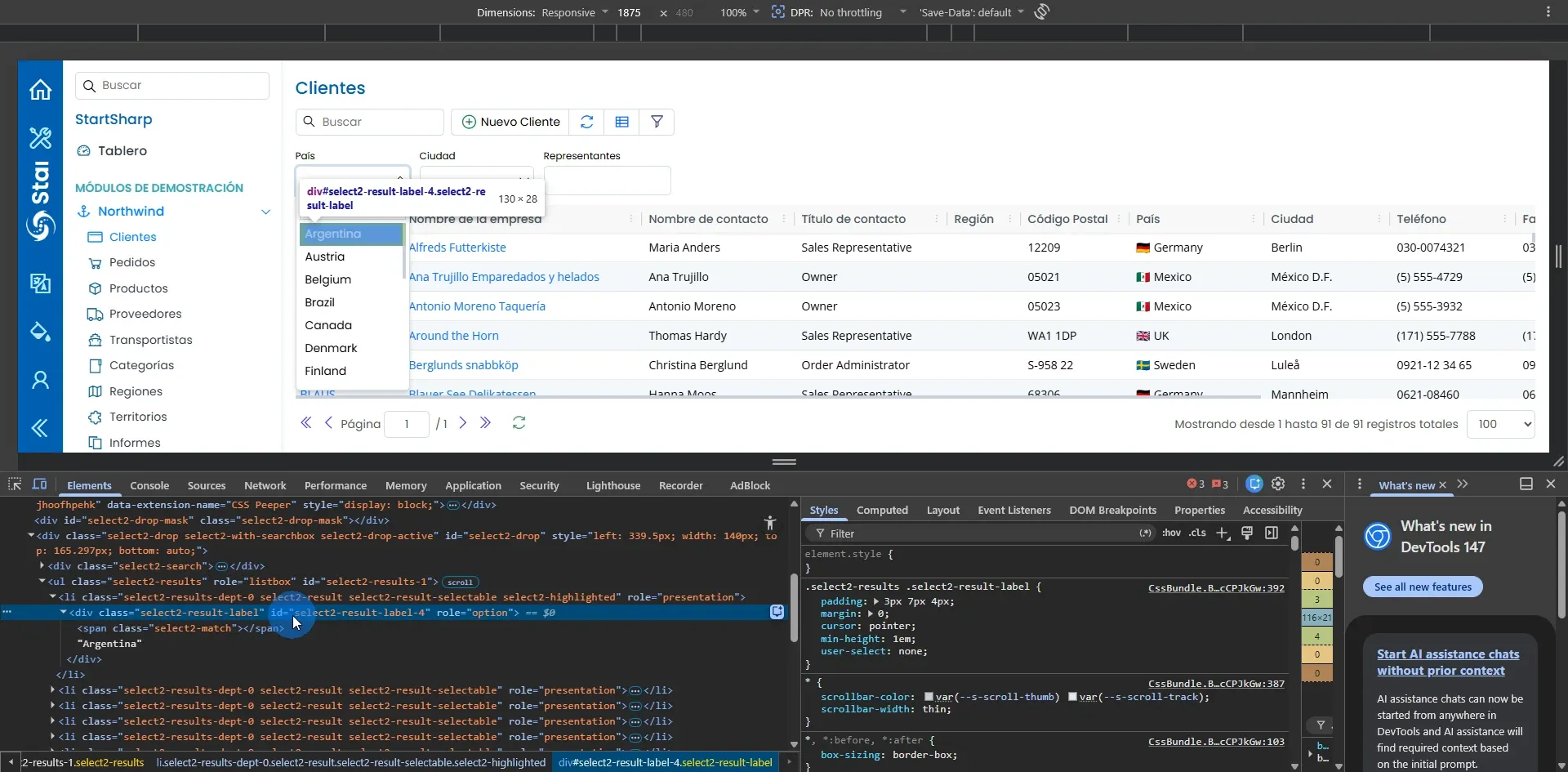Open the Event Listeners tab
The height and width of the screenshot is (772, 1568).
tap(1014, 510)
